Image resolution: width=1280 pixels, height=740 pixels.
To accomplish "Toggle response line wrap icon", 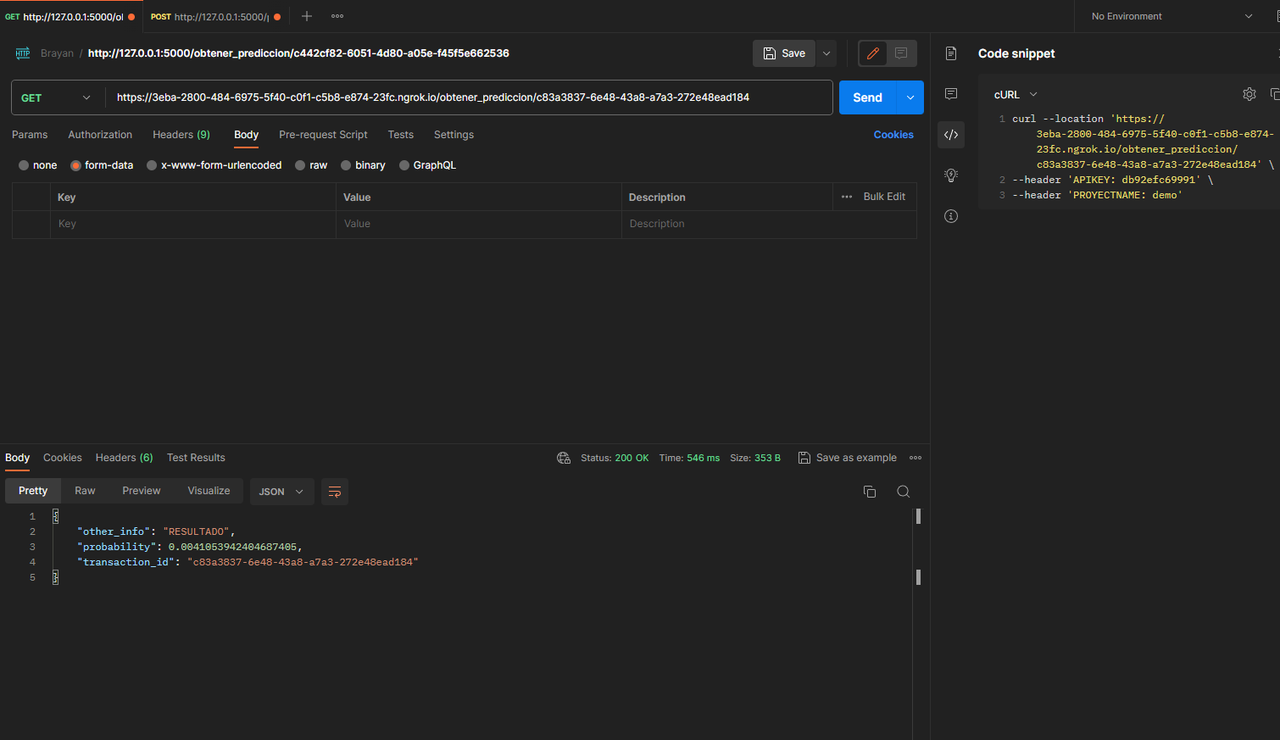I will (335, 491).
